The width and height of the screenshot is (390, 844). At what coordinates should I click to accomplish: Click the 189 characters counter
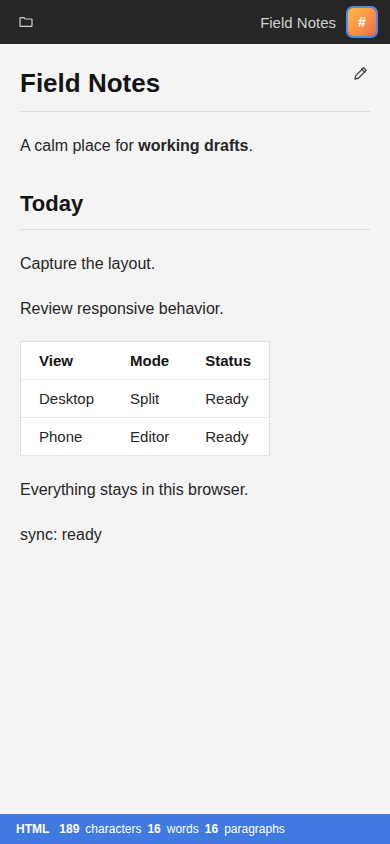[x=100, y=829]
